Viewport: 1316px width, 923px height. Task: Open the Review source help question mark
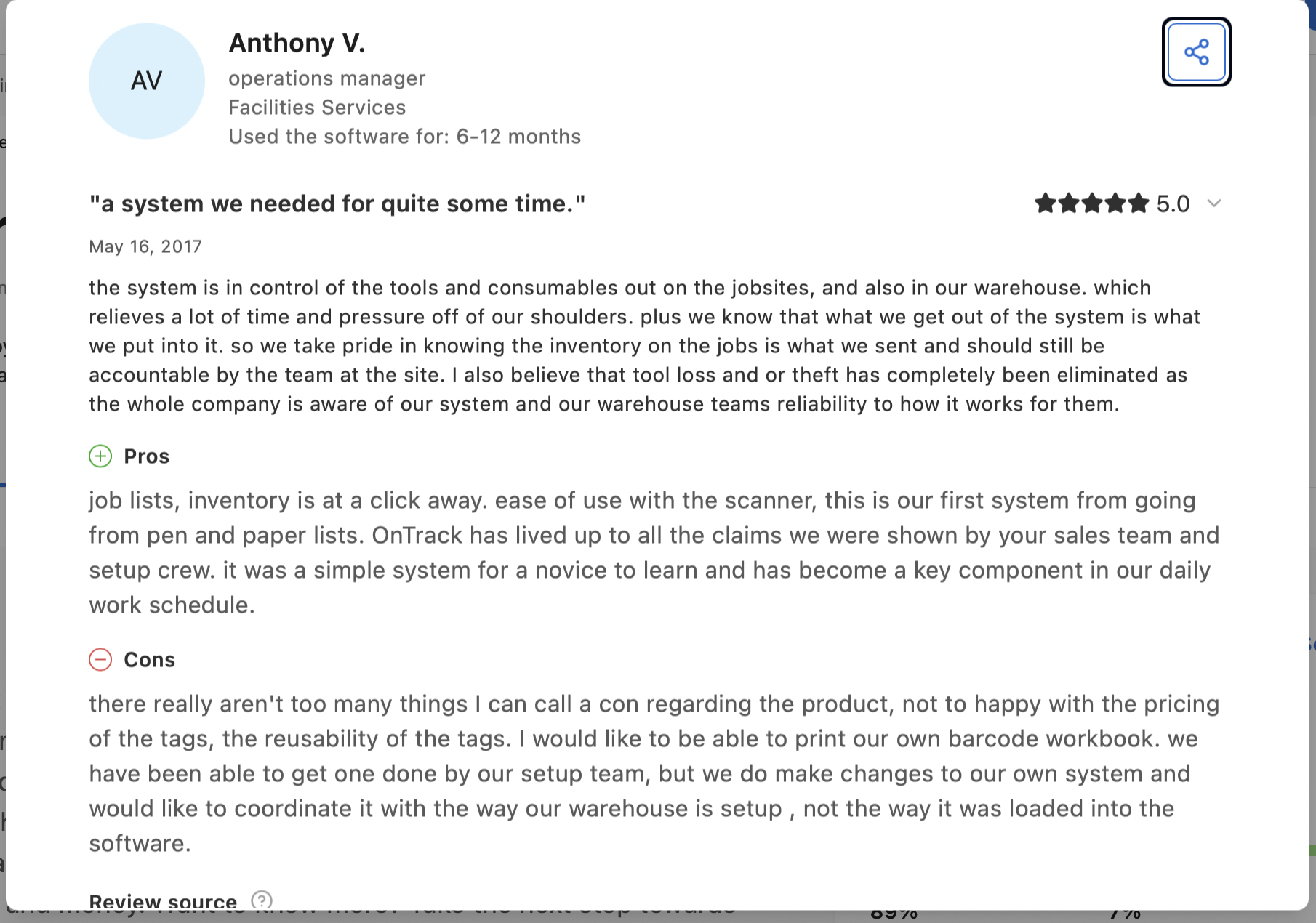click(261, 900)
